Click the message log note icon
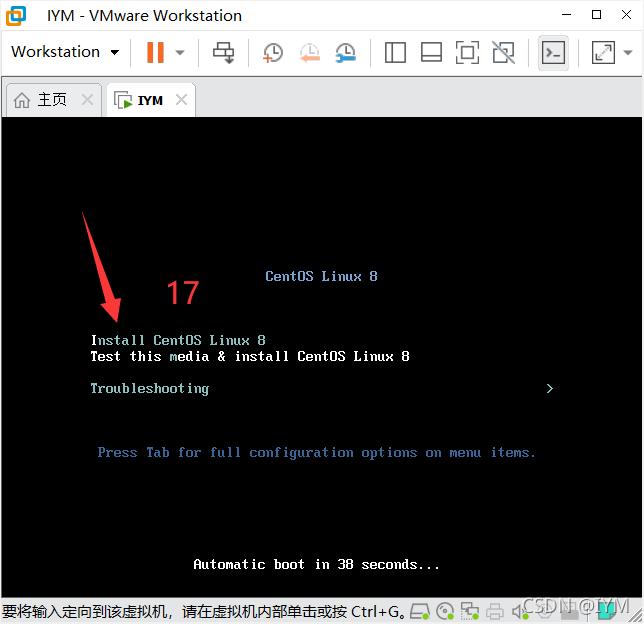This screenshot has width=644, height=624. (606, 612)
